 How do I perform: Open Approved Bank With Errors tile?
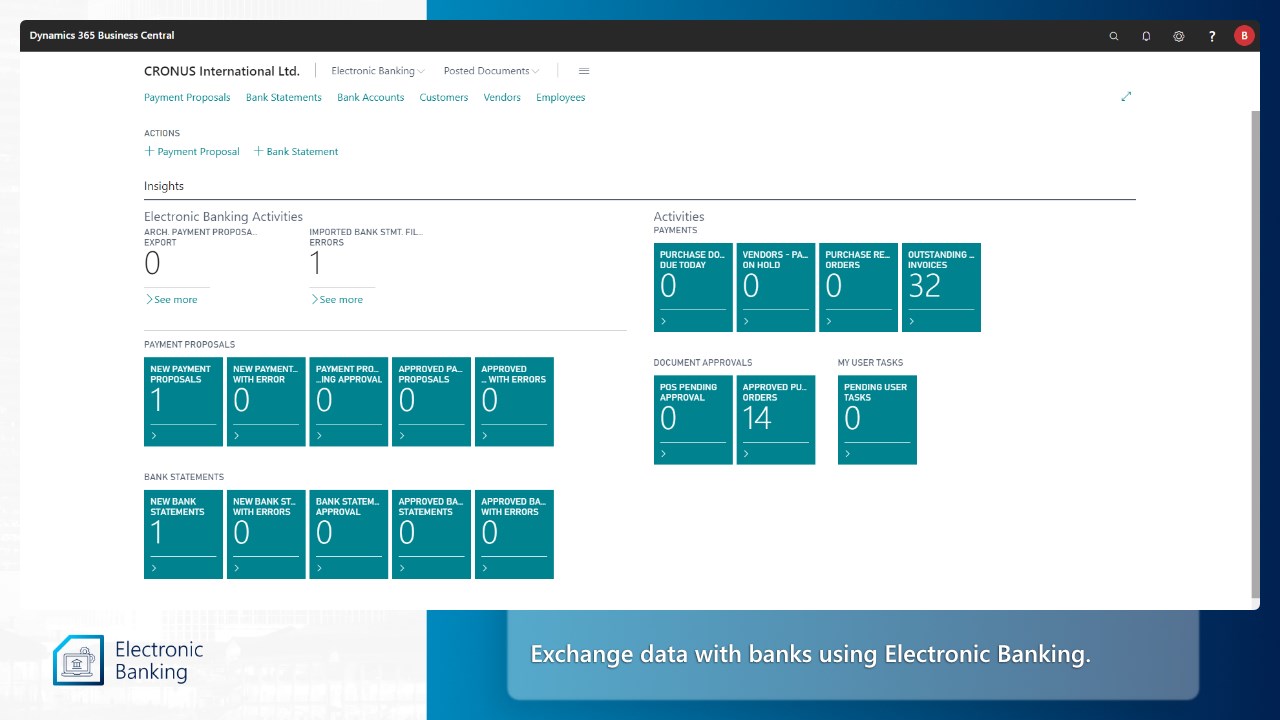coord(514,534)
